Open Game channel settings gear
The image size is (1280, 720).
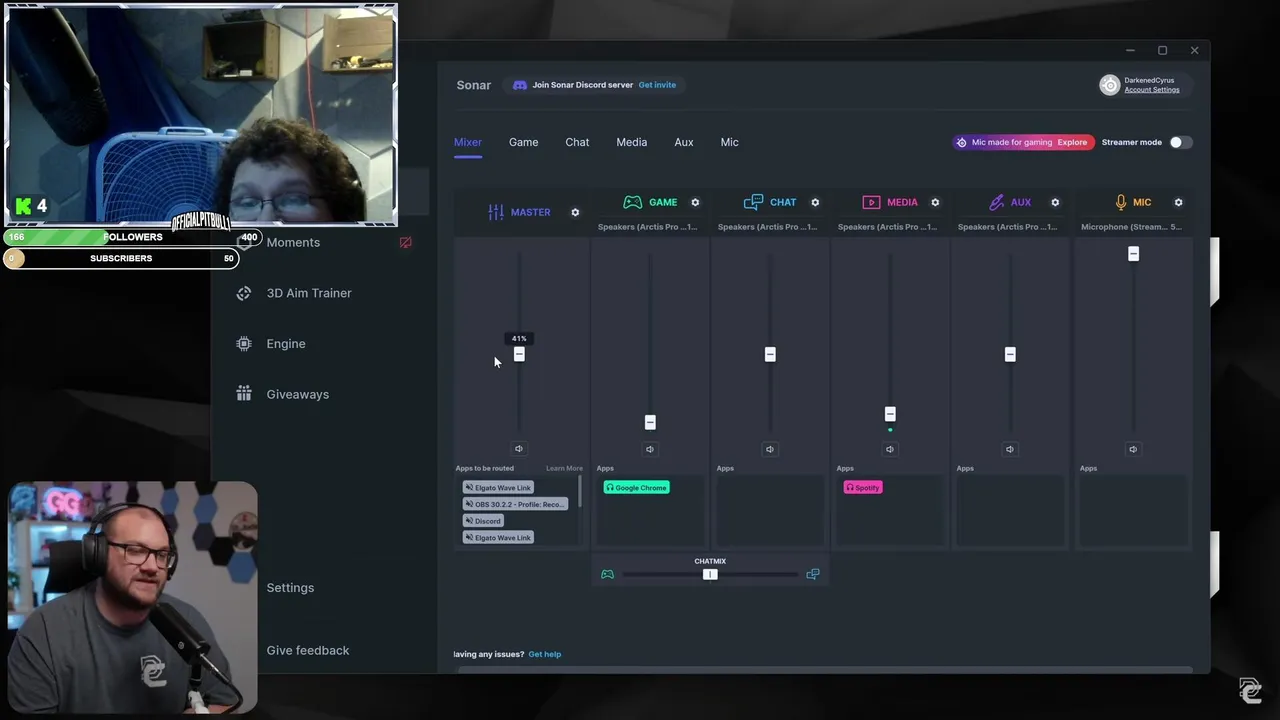[x=695, y=202]
